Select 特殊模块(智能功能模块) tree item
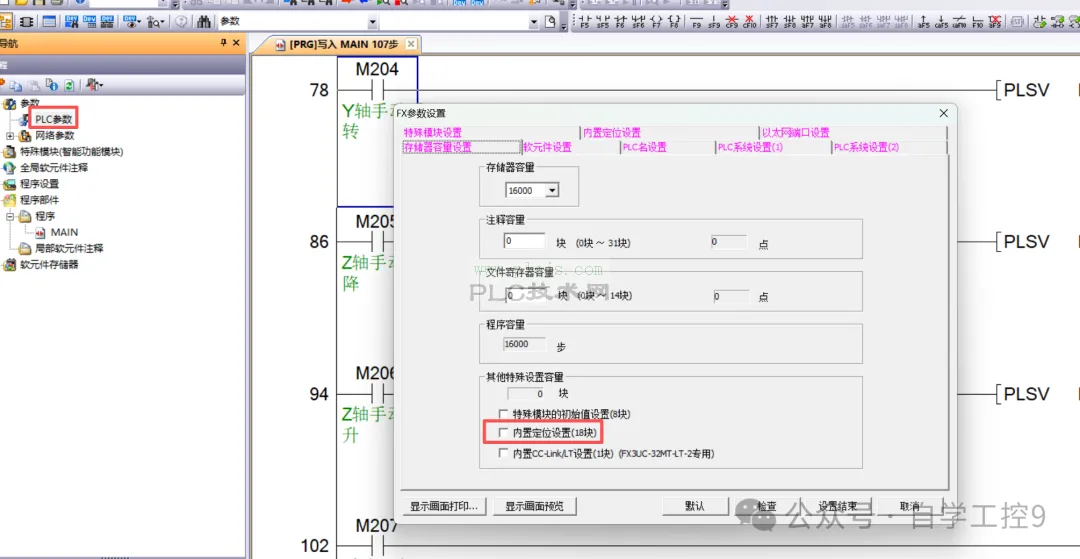The image size is (1080, 559). (x=72, y=151)
